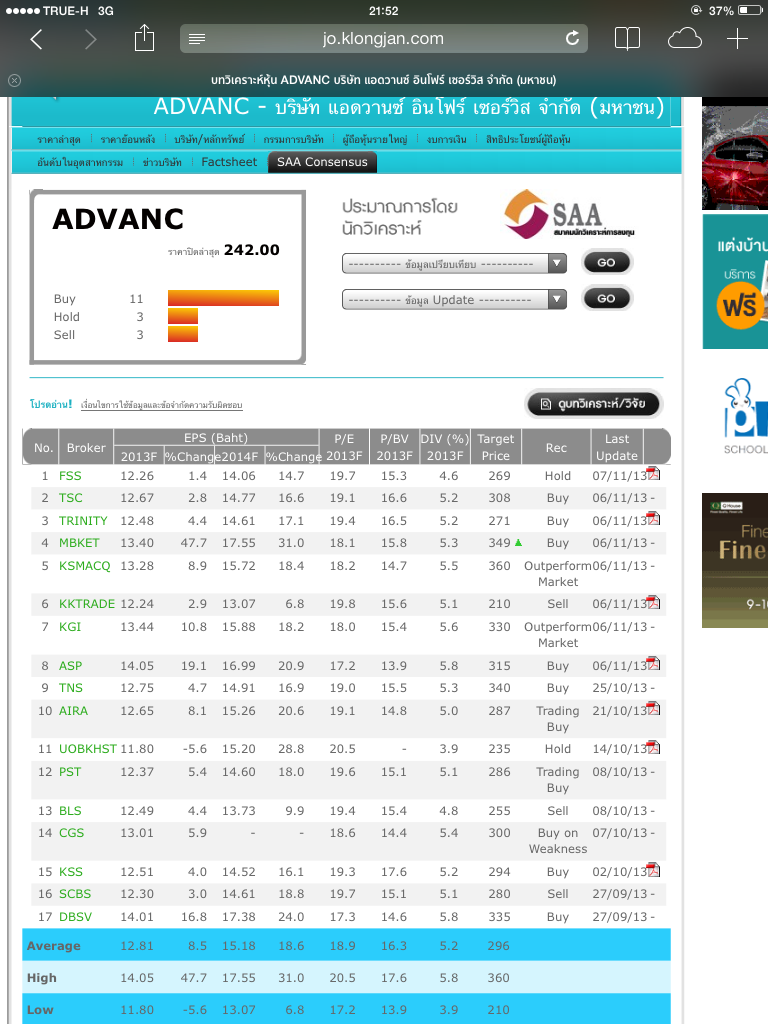Viewport: 768px width, 1024px height.
Task: Click the TRINITY broker link
Action: 83,520
